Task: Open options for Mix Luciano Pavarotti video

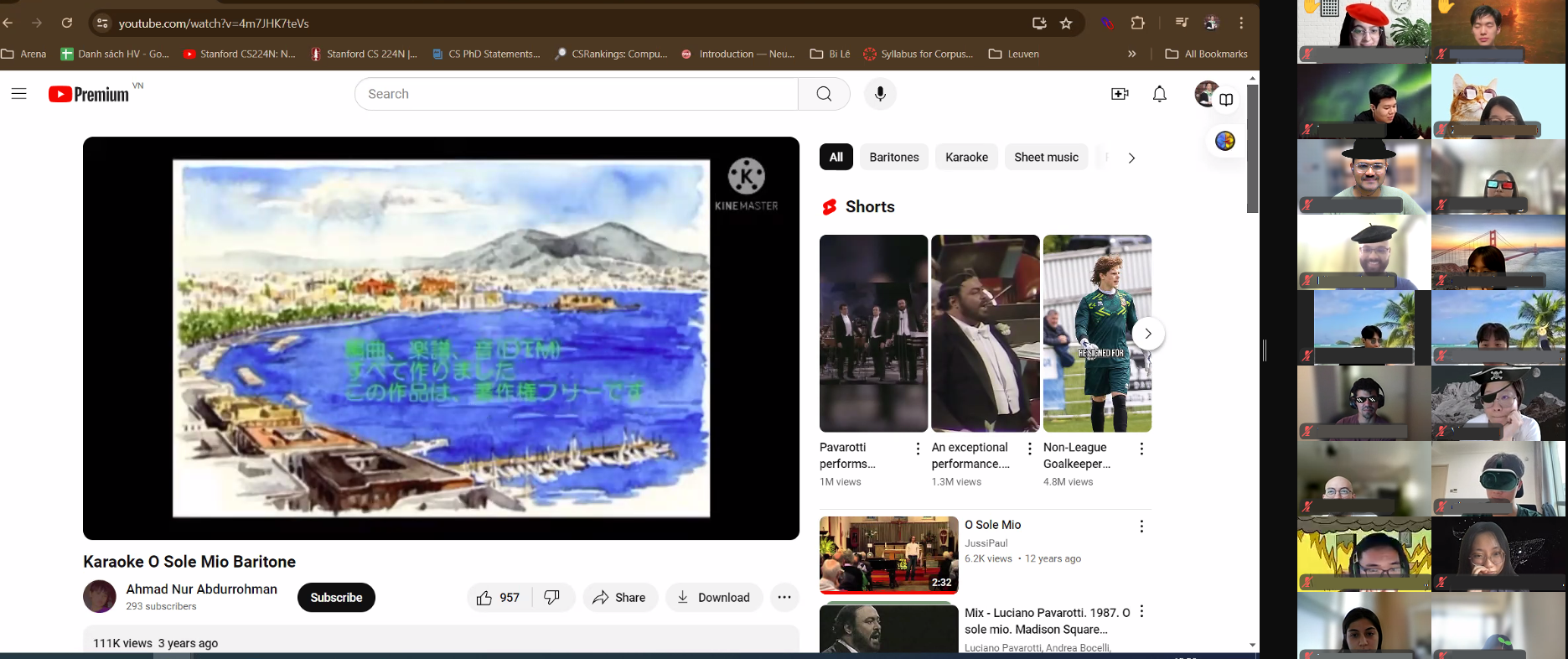Action: (x=1141, y=612)
